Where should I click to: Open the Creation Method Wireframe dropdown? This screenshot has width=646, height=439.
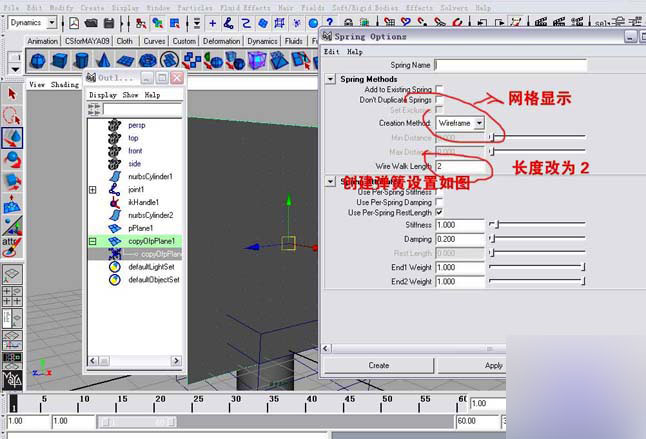point(460,123)
